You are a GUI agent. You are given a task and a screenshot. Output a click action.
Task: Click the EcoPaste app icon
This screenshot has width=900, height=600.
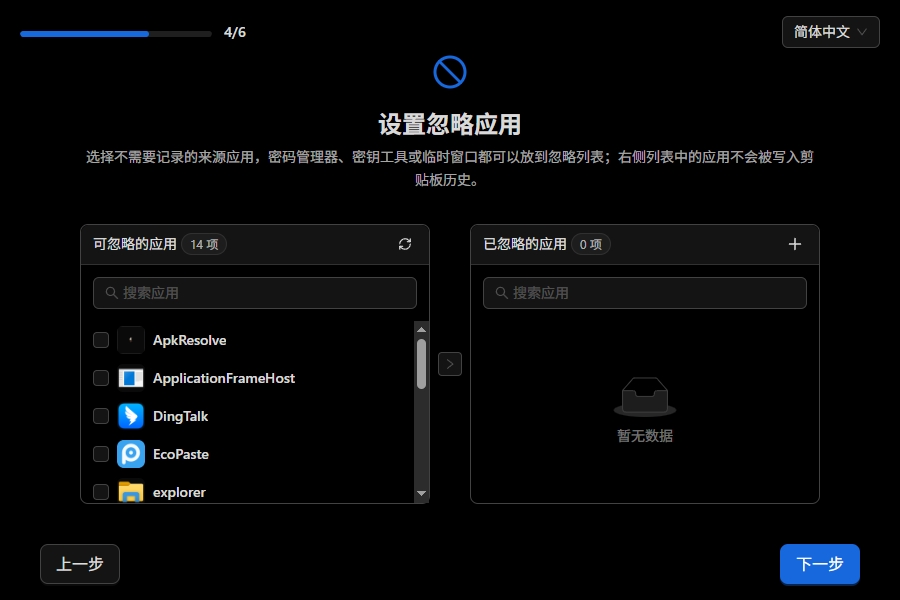131,454
